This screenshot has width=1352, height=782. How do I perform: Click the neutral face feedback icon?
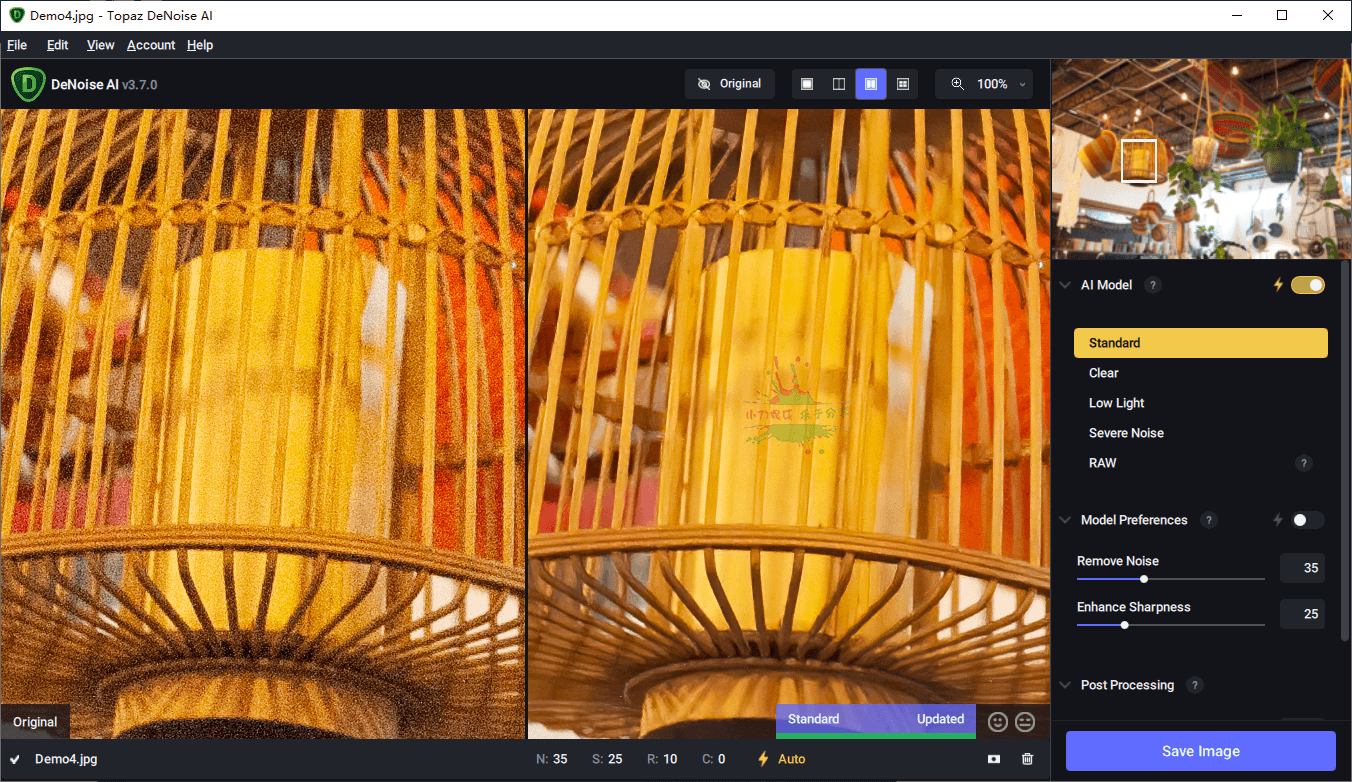[x=1024, y=721]
